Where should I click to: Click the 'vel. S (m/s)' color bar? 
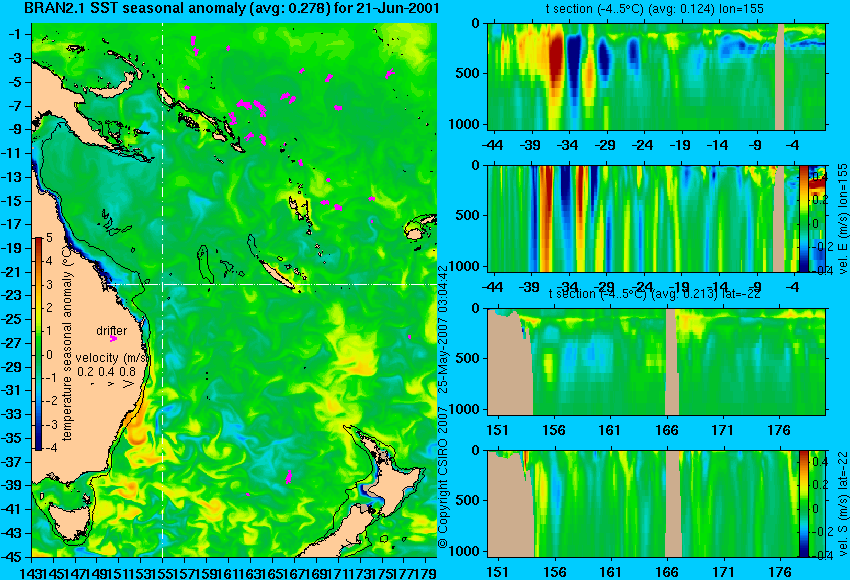click(803, 504)
